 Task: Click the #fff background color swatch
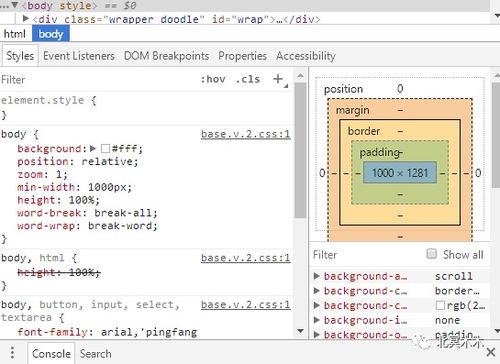105,148
